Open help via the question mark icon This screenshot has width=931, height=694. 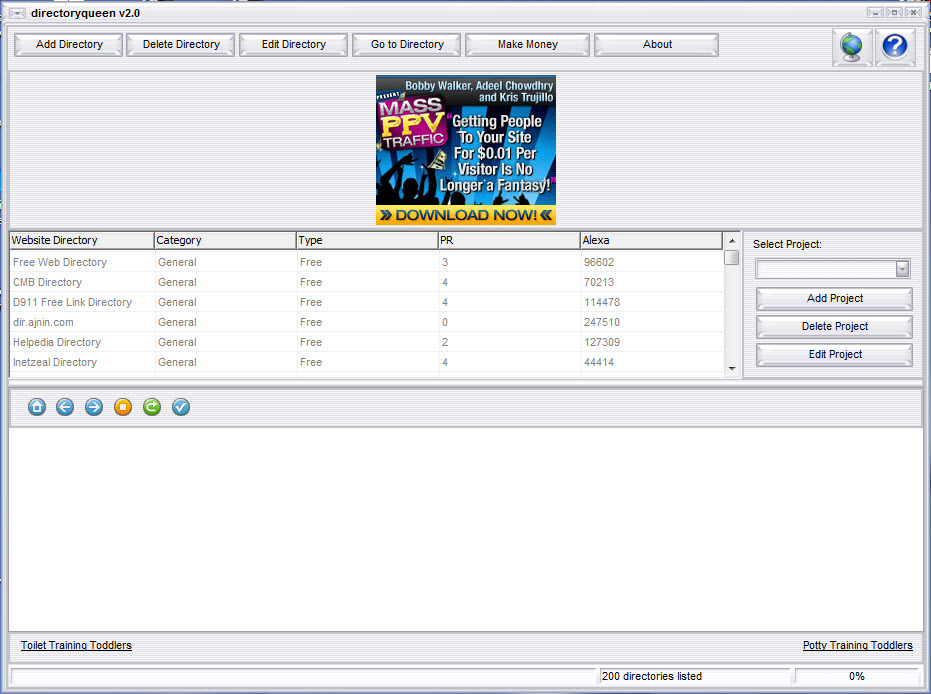895,46
